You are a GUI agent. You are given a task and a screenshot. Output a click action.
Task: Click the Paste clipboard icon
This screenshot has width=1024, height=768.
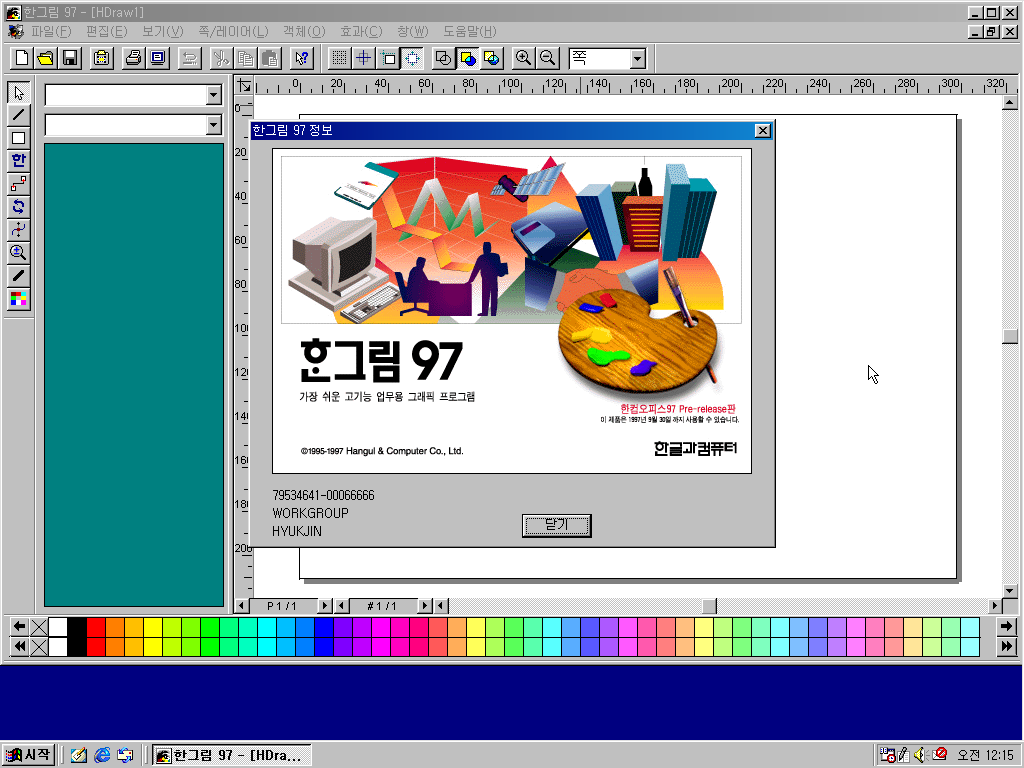[269, 58]
